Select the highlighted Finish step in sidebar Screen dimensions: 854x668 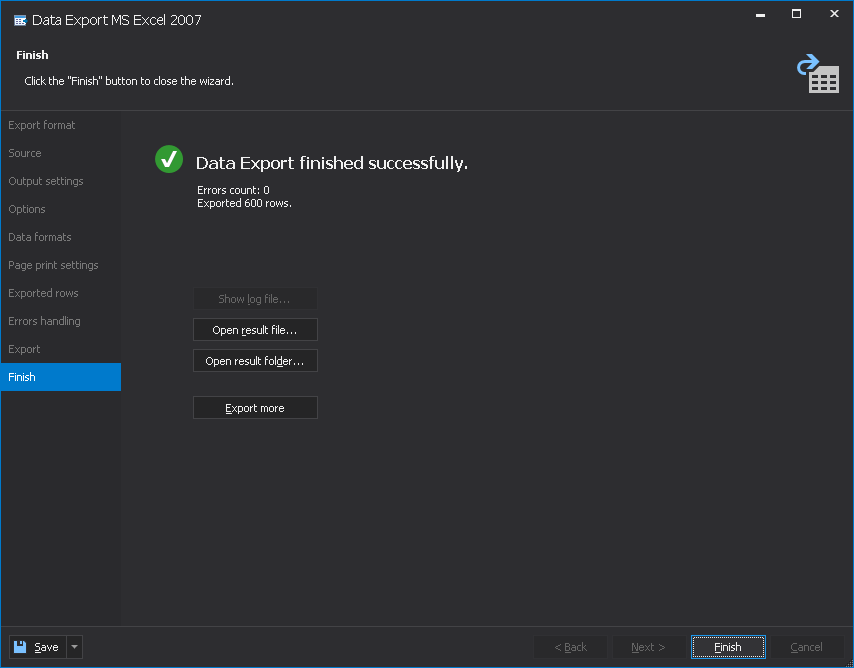[x=60, y=377]
